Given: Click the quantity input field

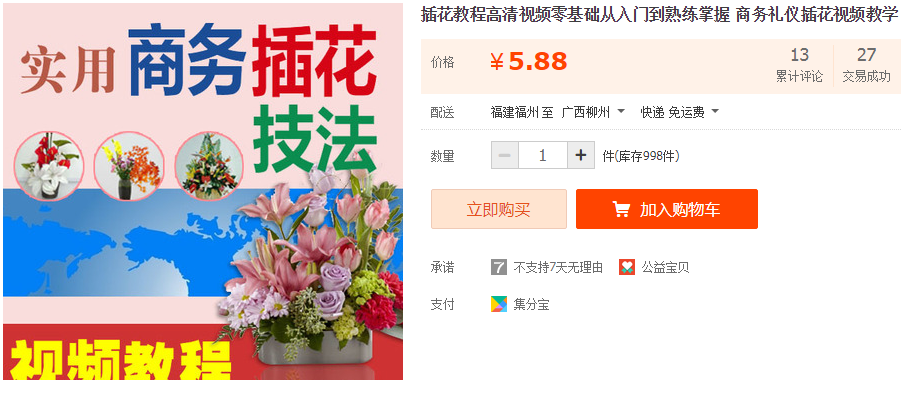Looking at the screenshot, I should pyautogui.click(x=543, y=156).
